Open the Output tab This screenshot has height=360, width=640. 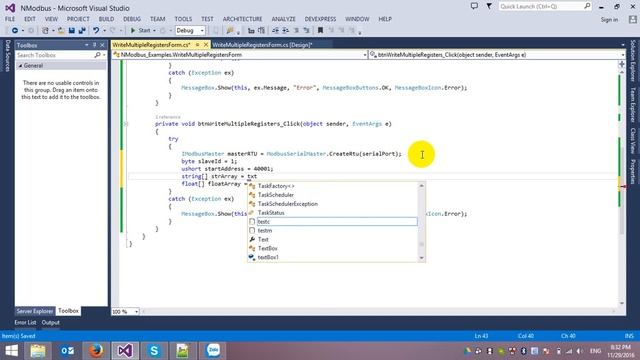pos(51,322)
